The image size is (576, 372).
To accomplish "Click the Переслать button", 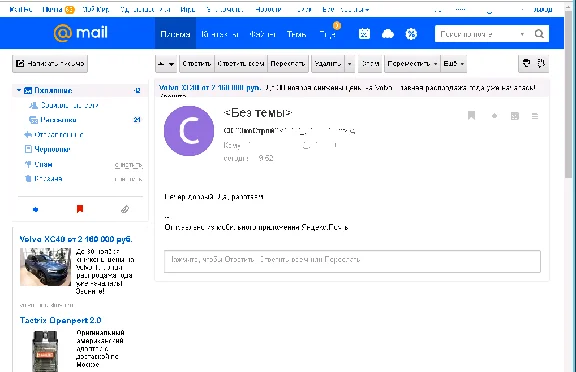I will coord(288,64).
